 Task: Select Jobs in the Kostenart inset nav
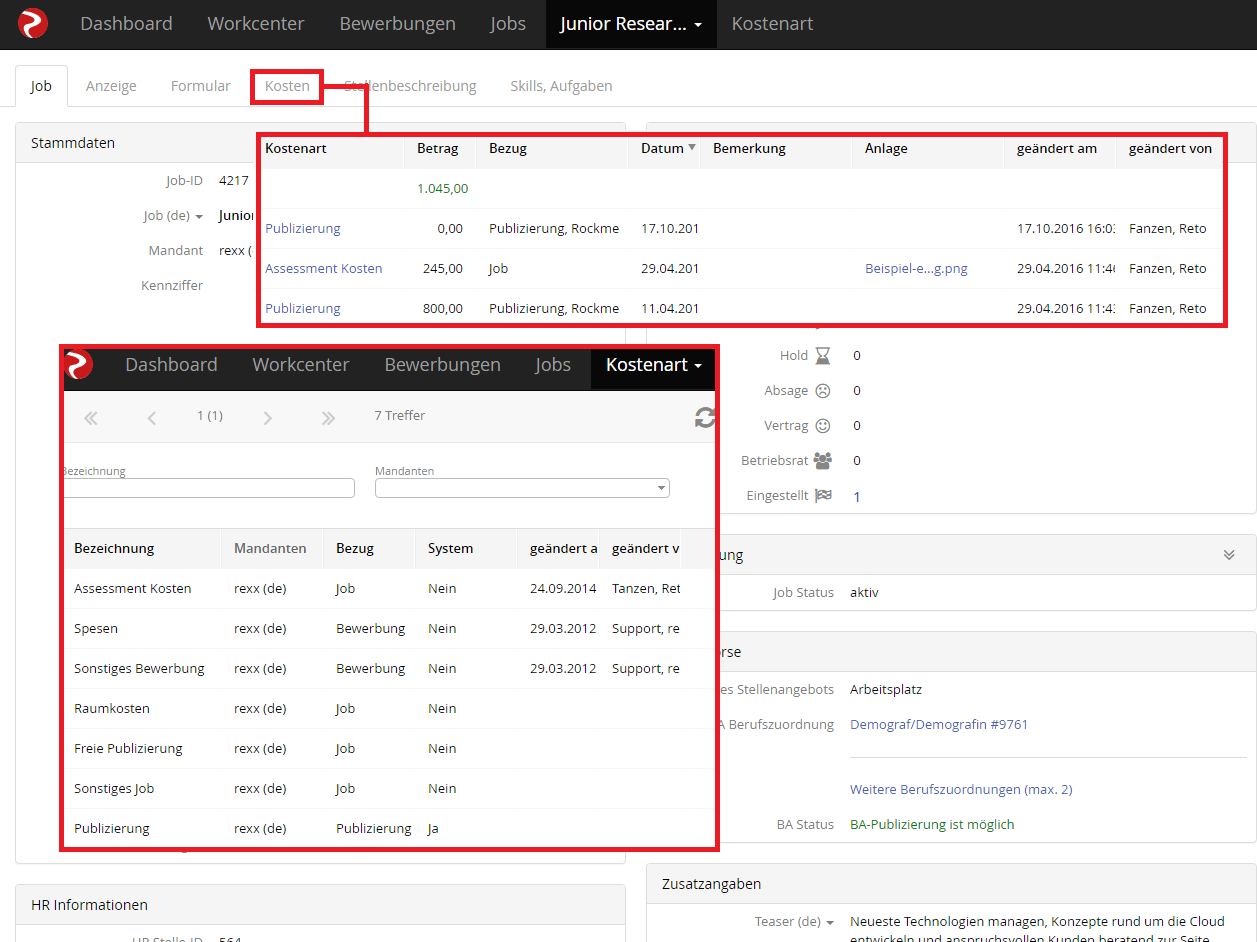click(553, 365)
